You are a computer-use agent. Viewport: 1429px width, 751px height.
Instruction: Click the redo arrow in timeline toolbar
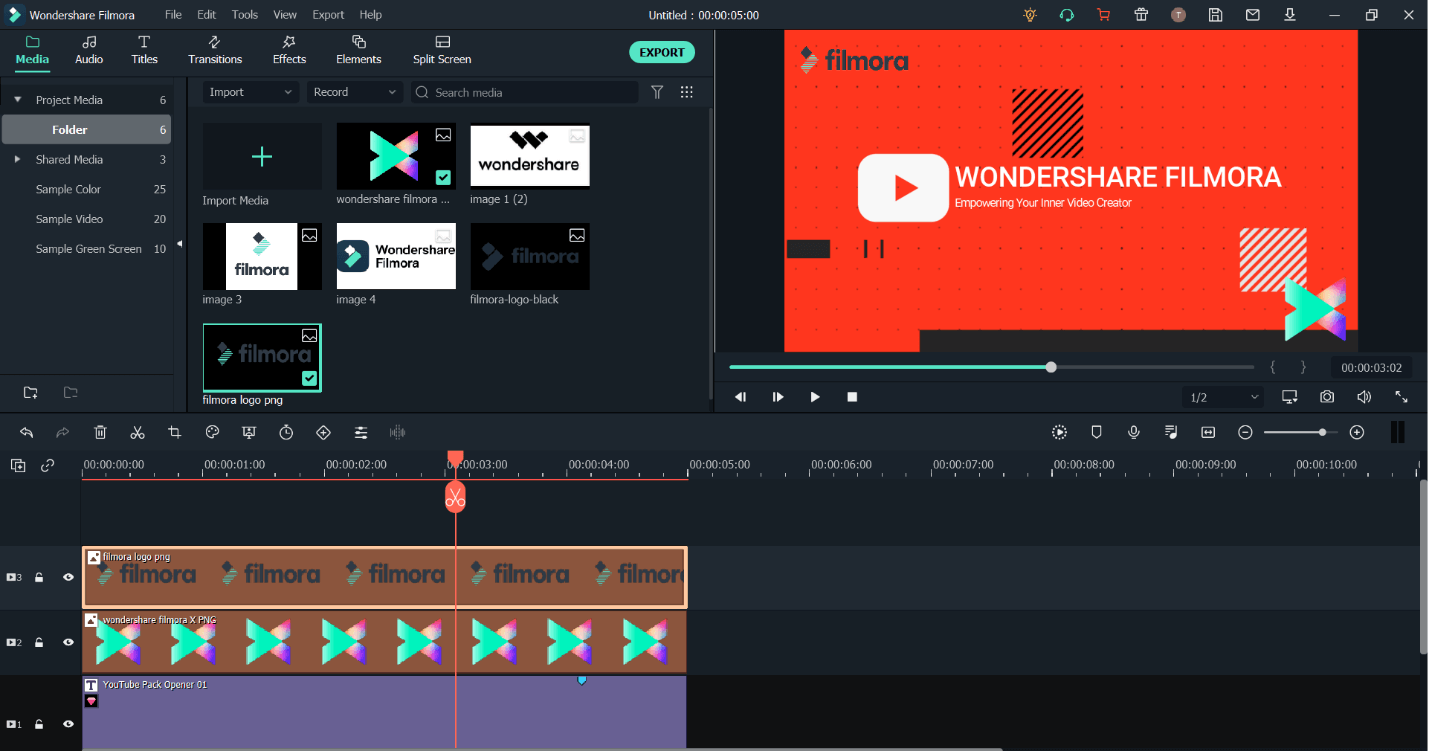click(x=63, y=432)
